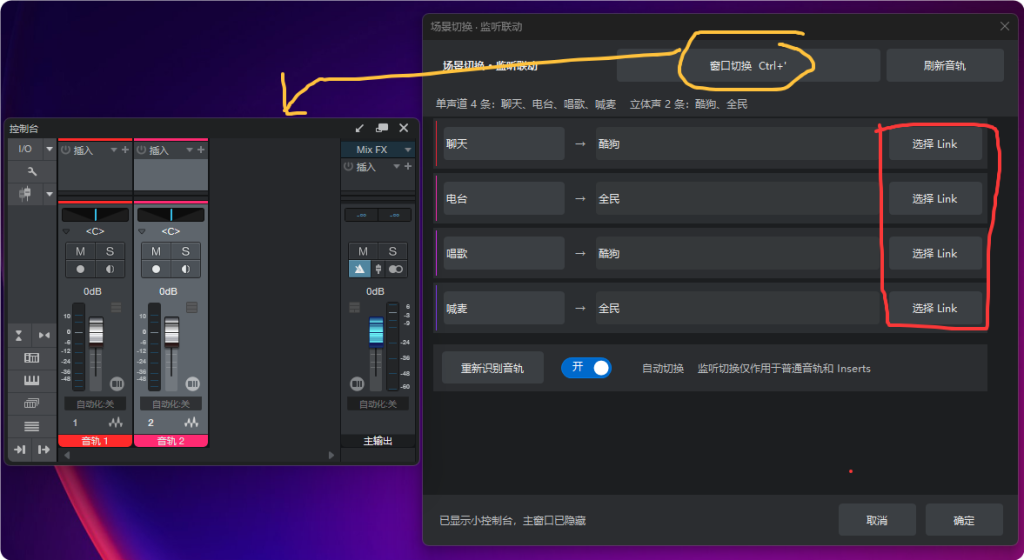Open console settings wrench icon

pyautogui.click(x=31, y=172)
